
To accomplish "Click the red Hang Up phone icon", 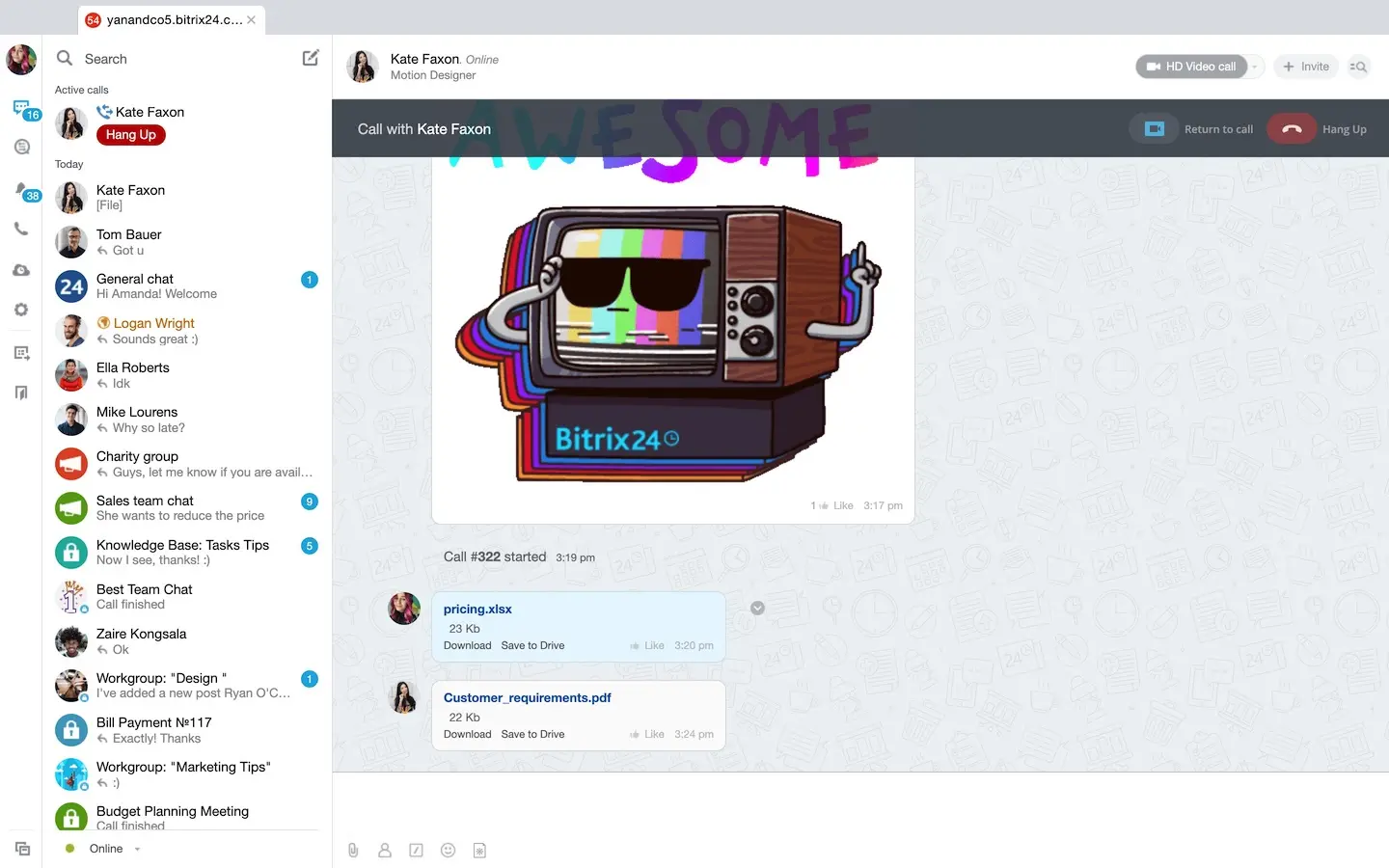I will (1292, 129).
